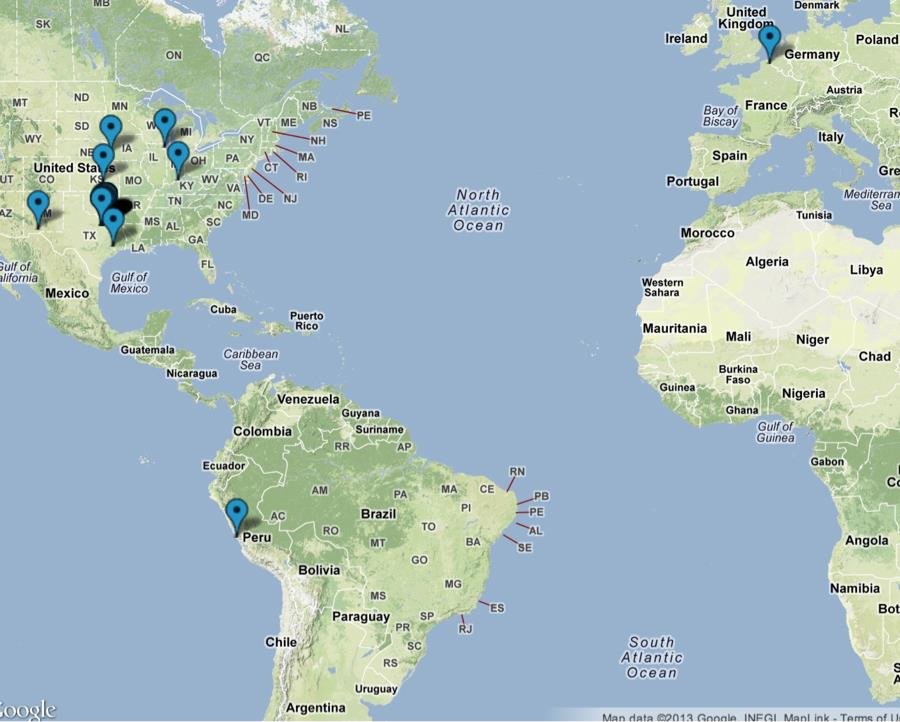Image resolution: width=900 pixels, height=722 pixels.
Task: Click the 'Gulf of Mexico' water label
Action: coord(129,282)
